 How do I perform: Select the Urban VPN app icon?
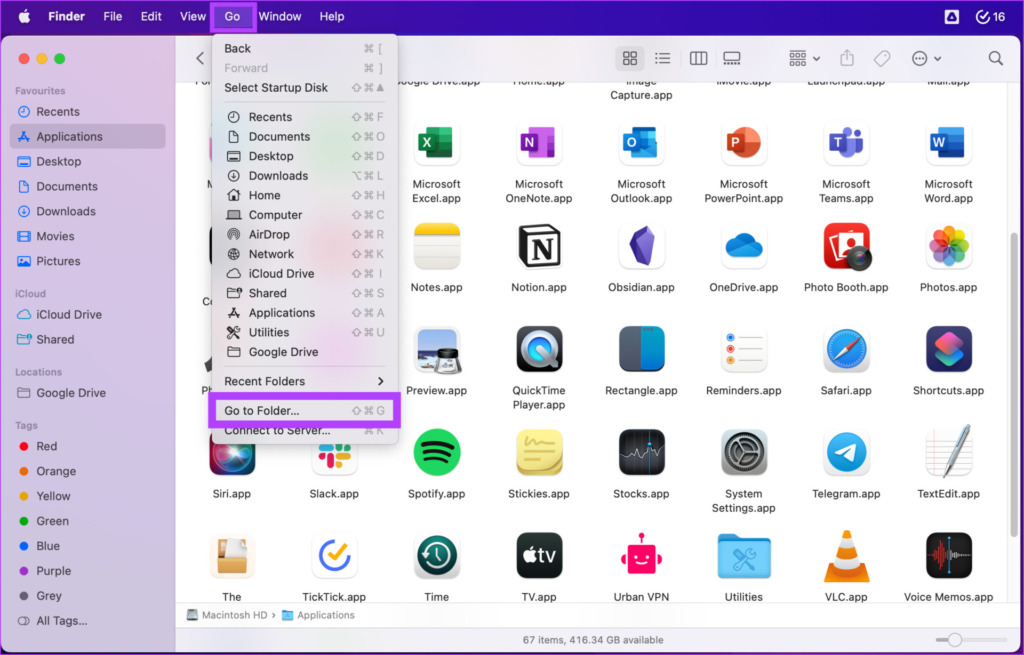point(641,556)
